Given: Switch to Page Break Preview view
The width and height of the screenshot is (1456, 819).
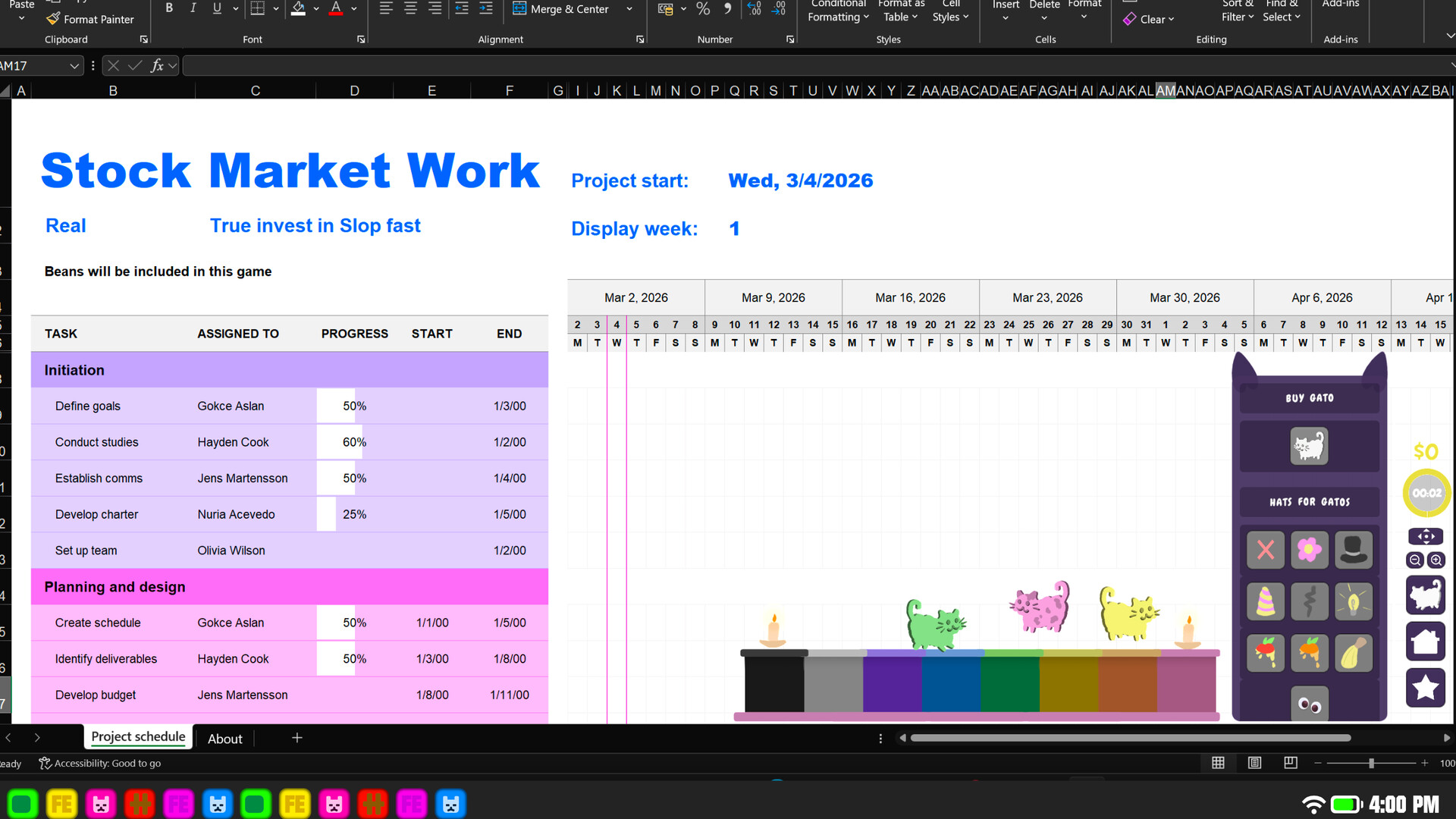Looking at the screenshot, I should (x=1291, y=763).
